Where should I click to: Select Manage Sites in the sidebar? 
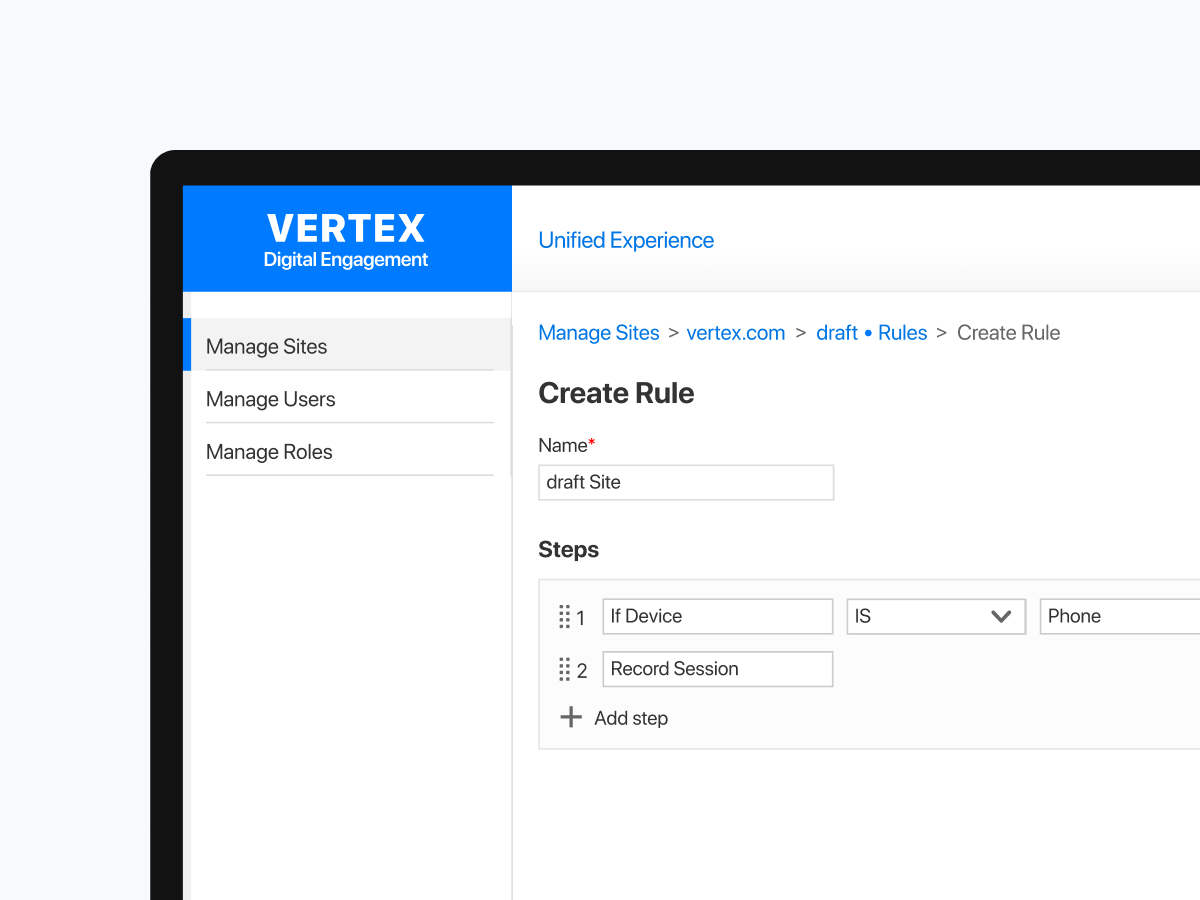pos(267,347)
